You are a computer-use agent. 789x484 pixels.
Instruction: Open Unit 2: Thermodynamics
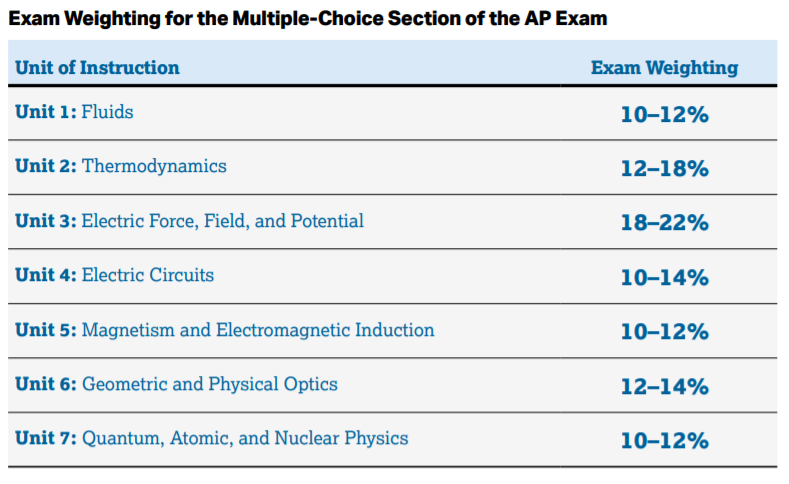(x=121, y=166)
